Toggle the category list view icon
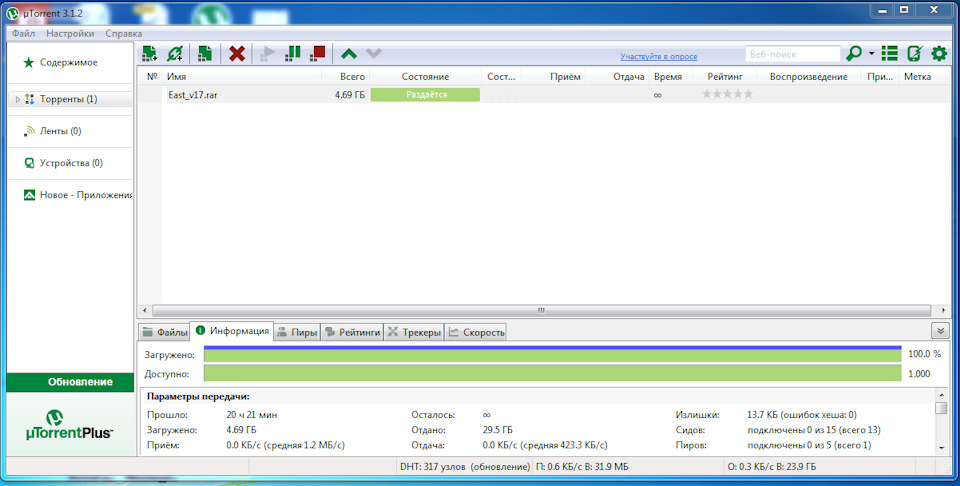This screenshot has height=486, width=960. click(x=890, y=54)
